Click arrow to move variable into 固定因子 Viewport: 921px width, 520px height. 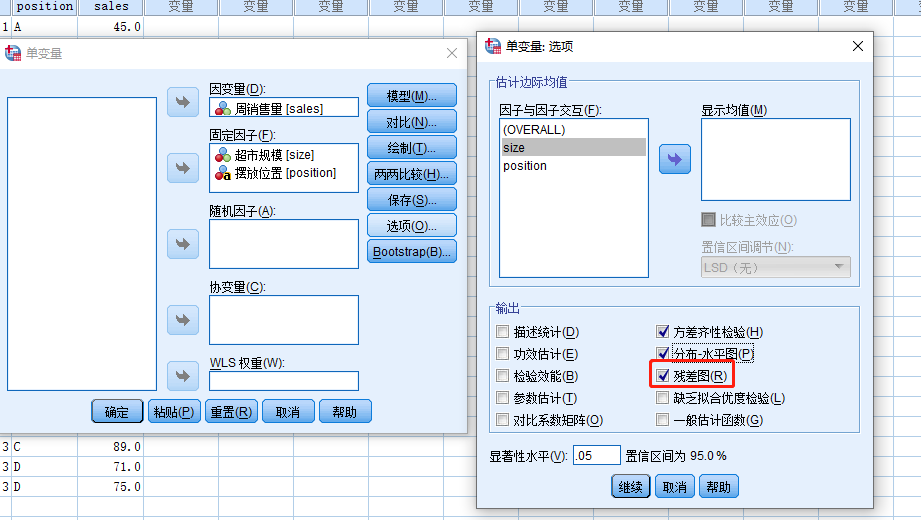(183, 168)
